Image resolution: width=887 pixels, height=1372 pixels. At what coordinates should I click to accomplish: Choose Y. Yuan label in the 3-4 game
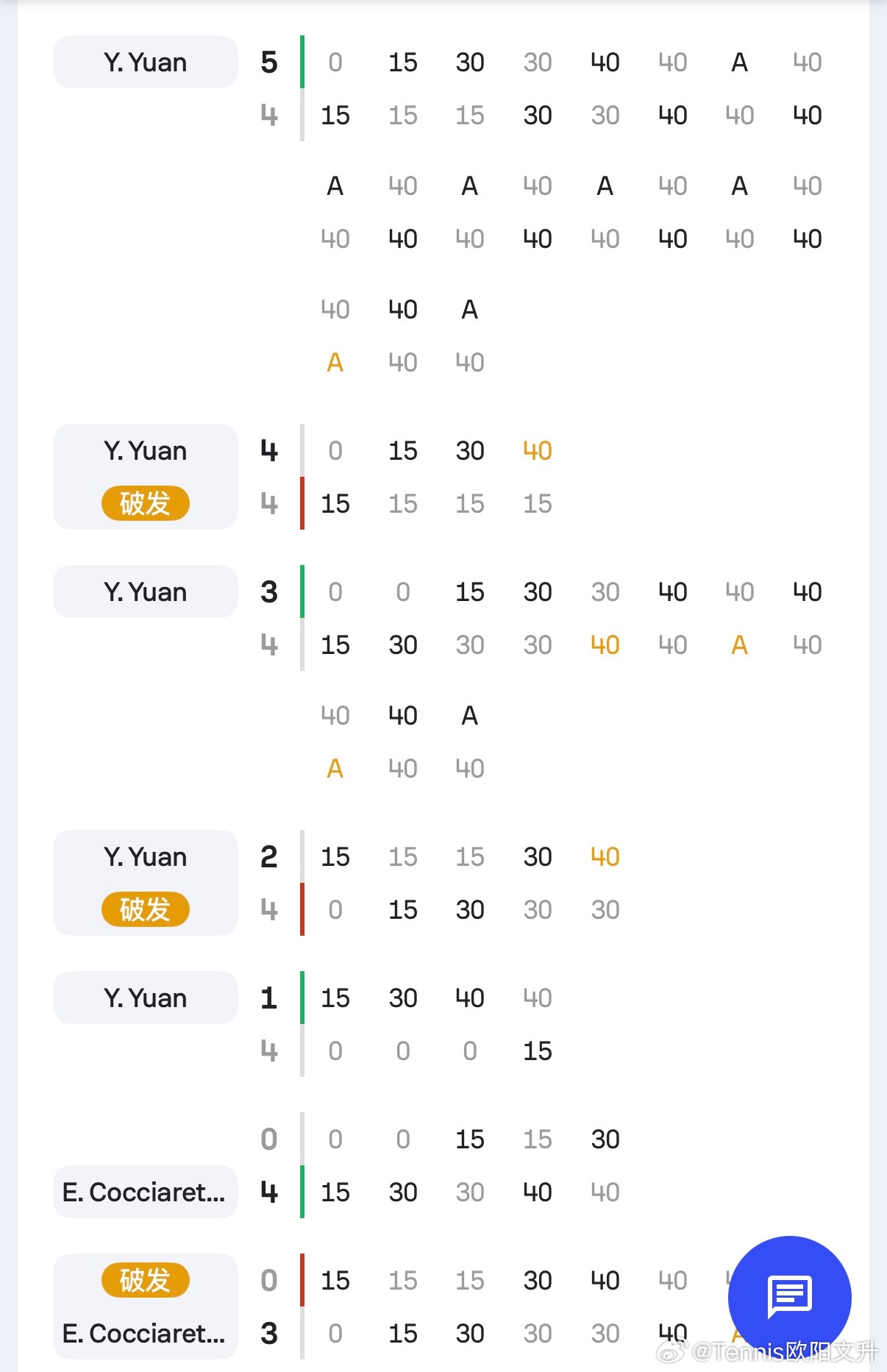pos(145,592)
